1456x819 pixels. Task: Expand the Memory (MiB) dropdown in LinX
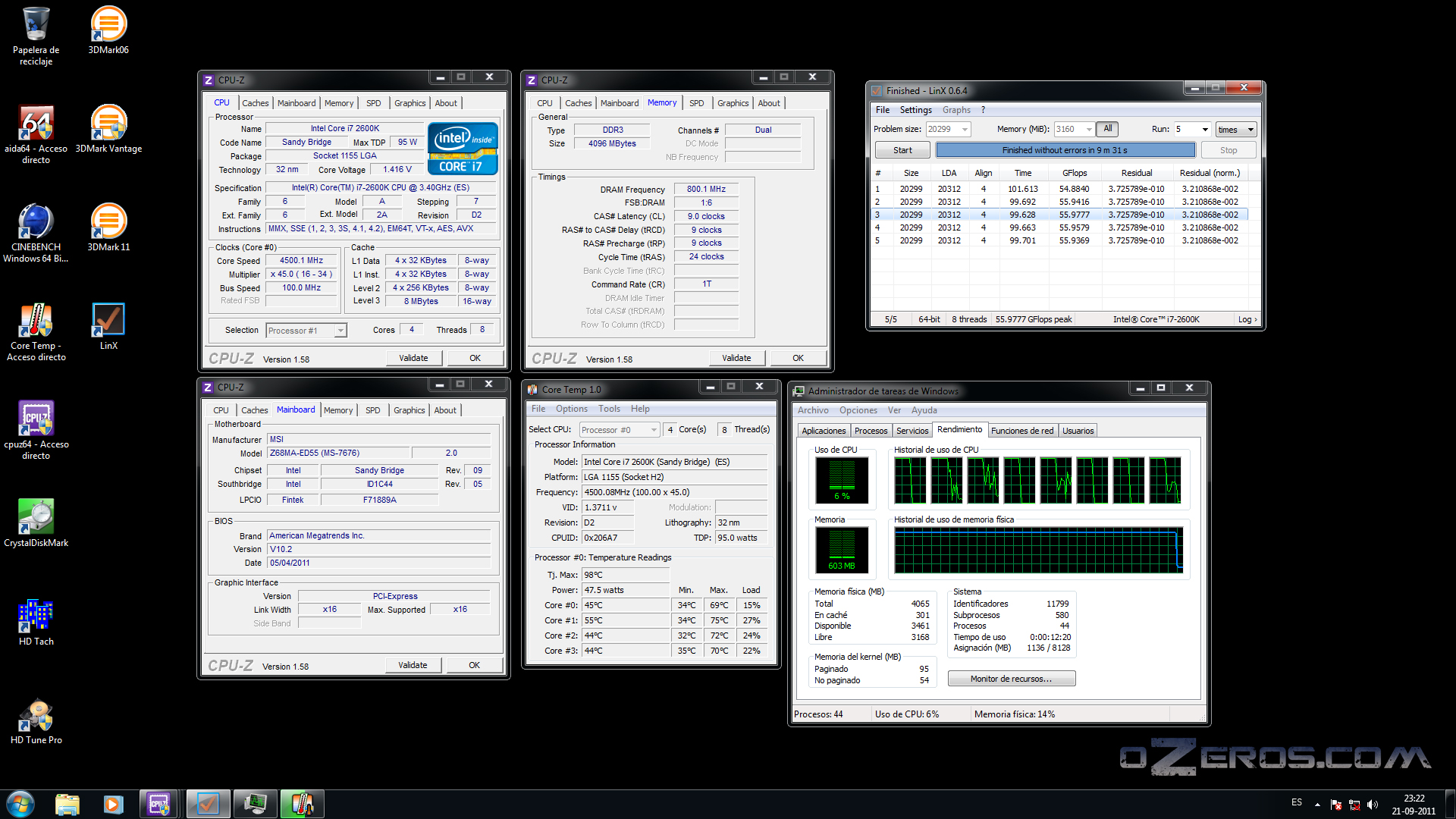pos(1089,130)
